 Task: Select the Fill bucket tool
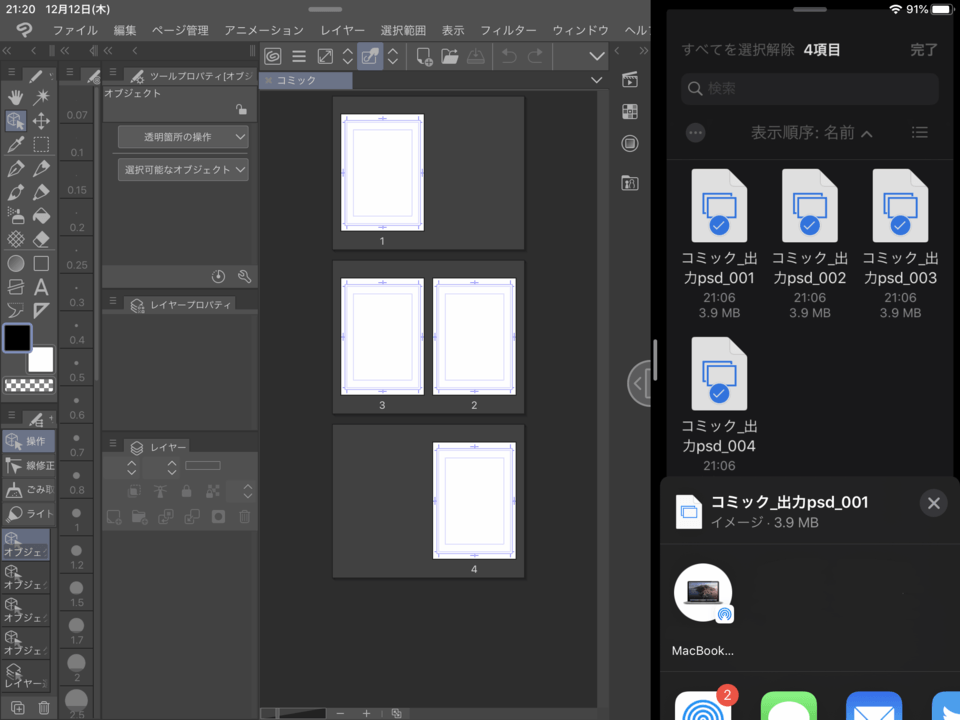41,216
